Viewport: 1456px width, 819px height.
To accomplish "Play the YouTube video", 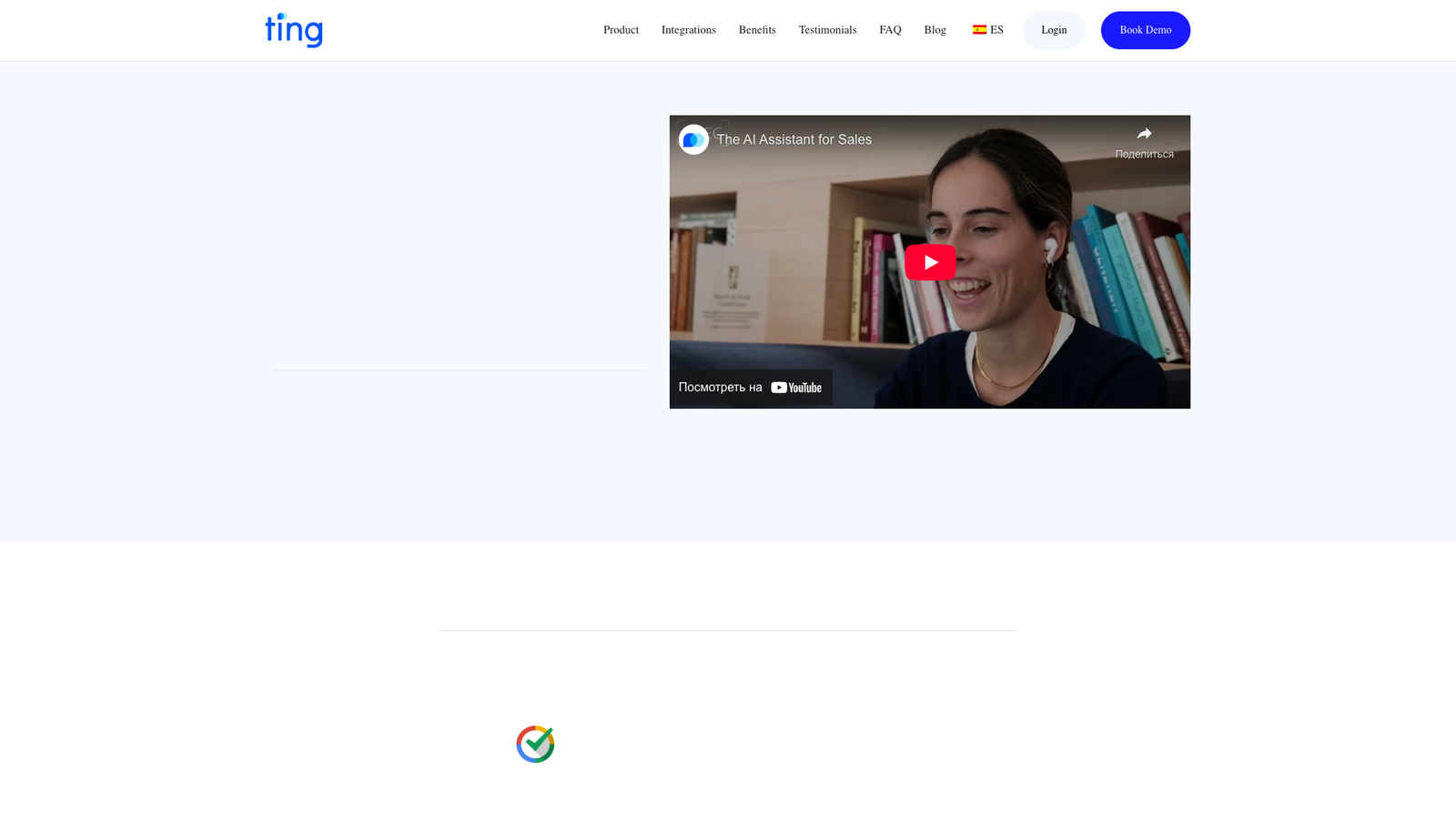I will click(x=930, y=262).
